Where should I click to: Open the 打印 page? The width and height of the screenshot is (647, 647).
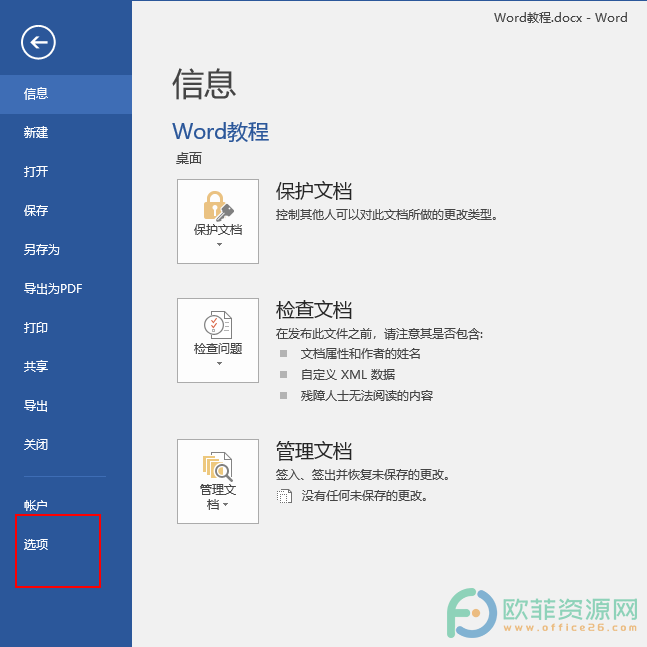click(x=66, y=328)
